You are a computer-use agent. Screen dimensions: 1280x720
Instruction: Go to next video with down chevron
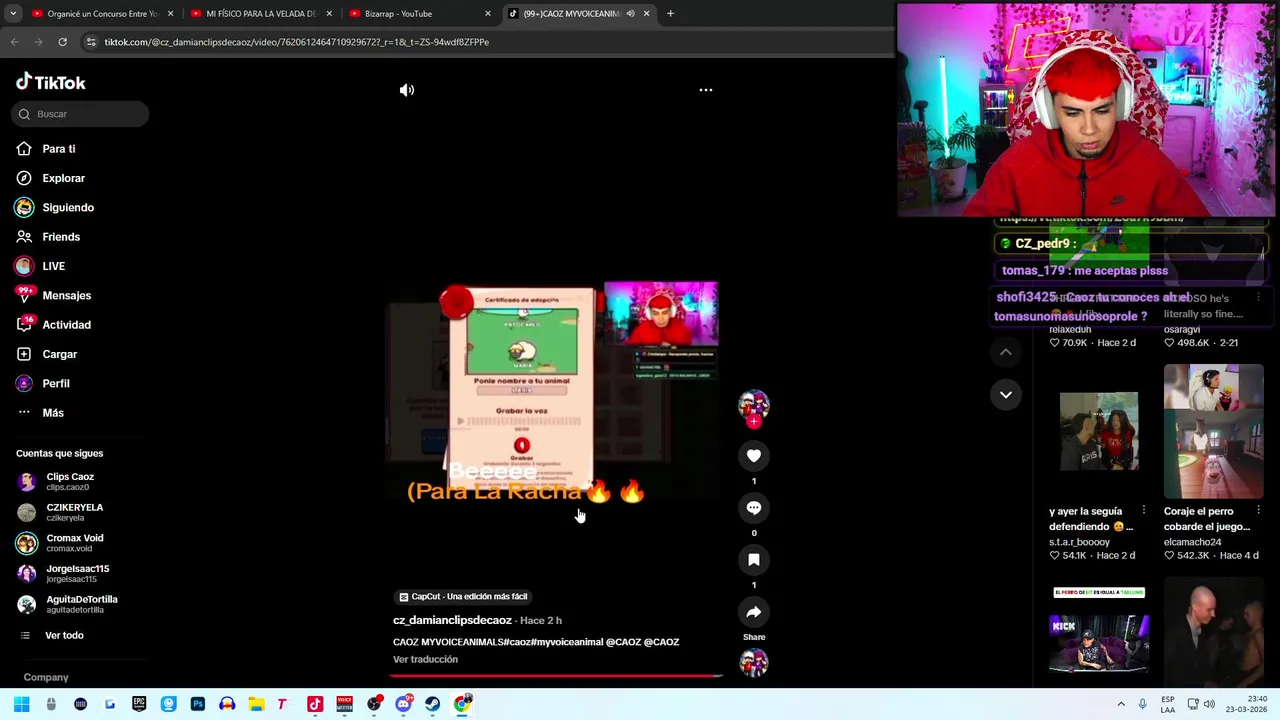[x=1006, y=395]
